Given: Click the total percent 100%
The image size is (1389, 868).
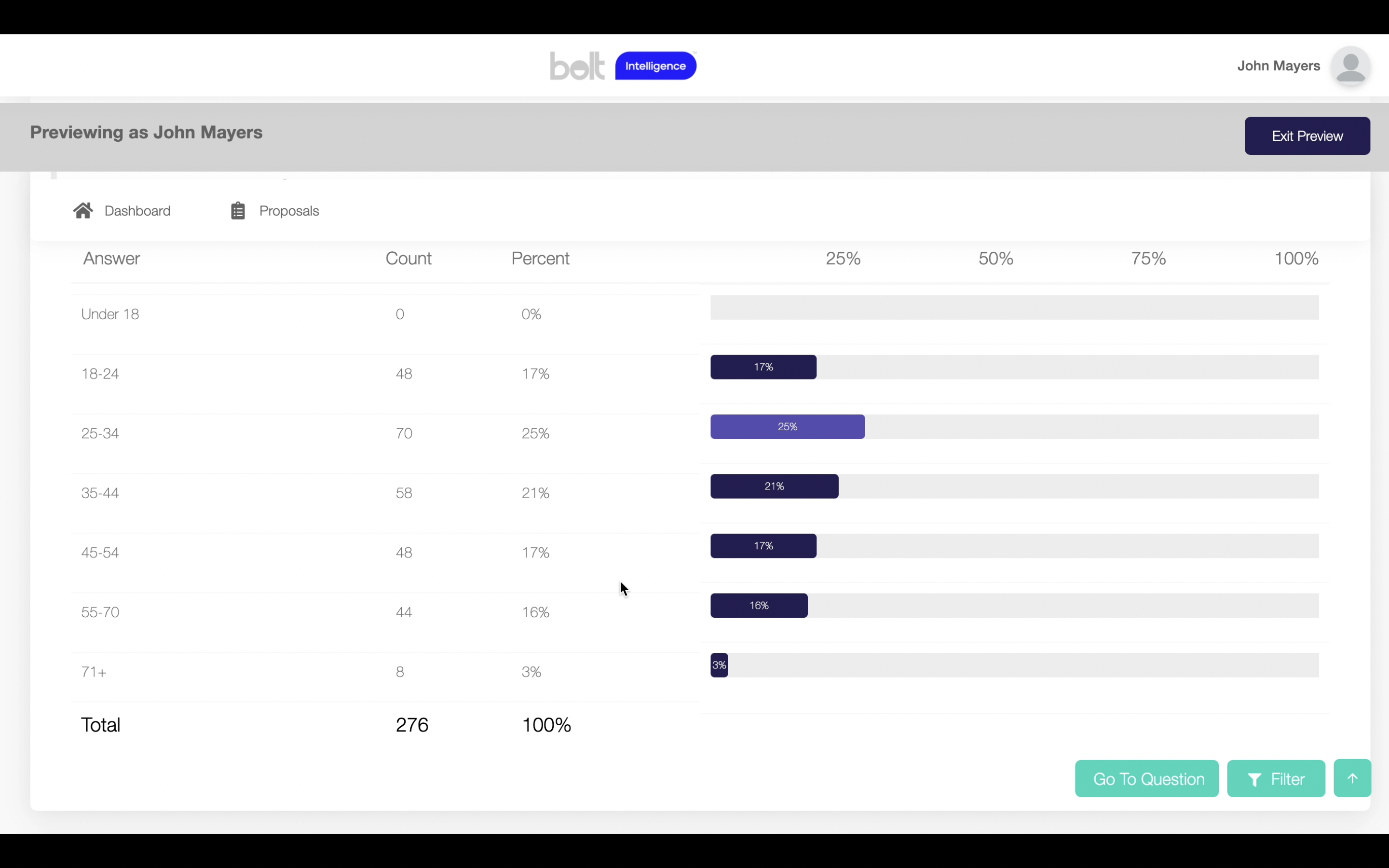Looking at the screenshot, I should [x=546, y=725].
